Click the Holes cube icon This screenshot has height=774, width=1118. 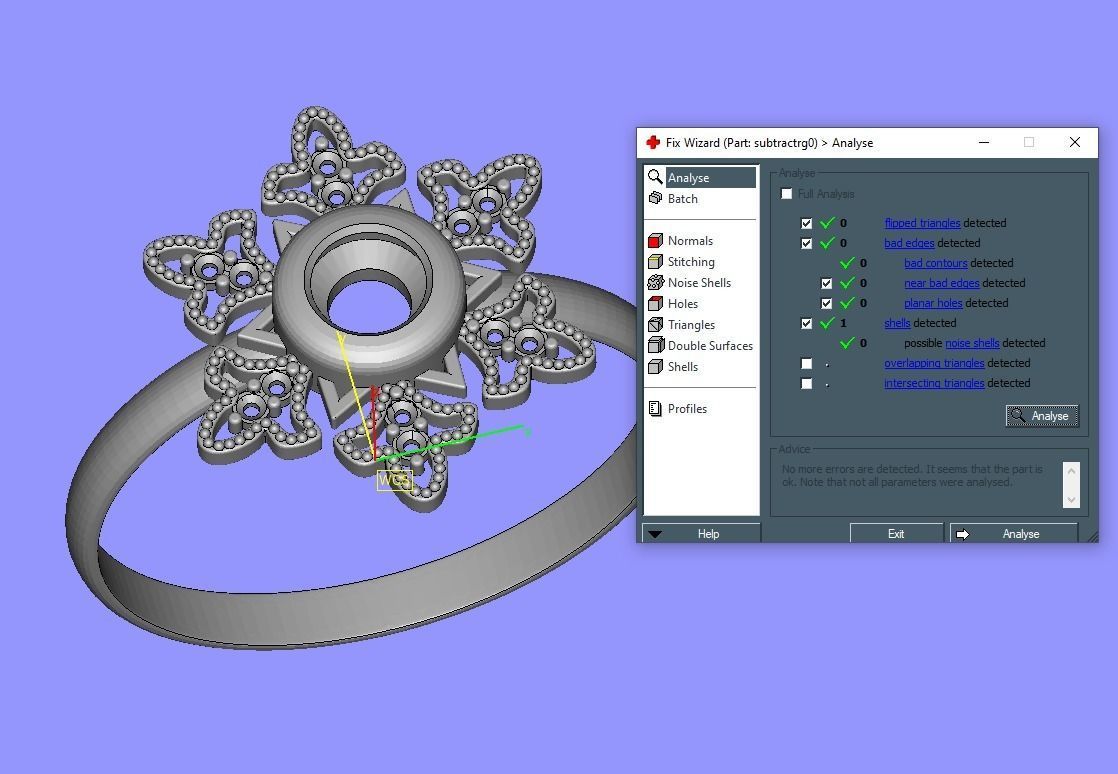[x=655, y=304]
